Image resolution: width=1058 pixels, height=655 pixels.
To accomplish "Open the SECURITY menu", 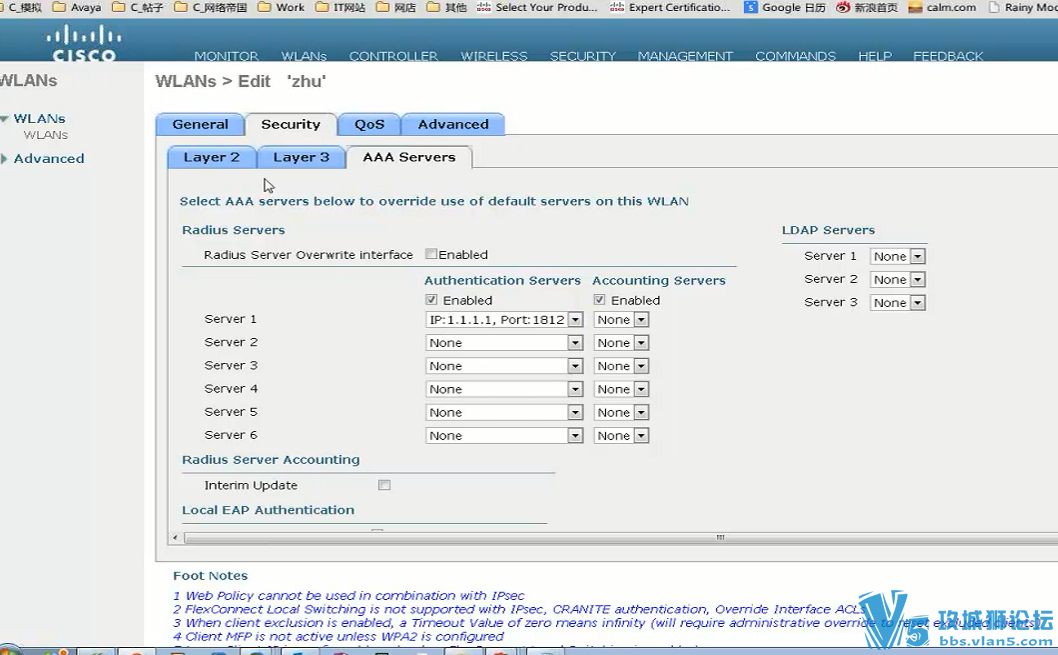I will (x=582, y=56).
